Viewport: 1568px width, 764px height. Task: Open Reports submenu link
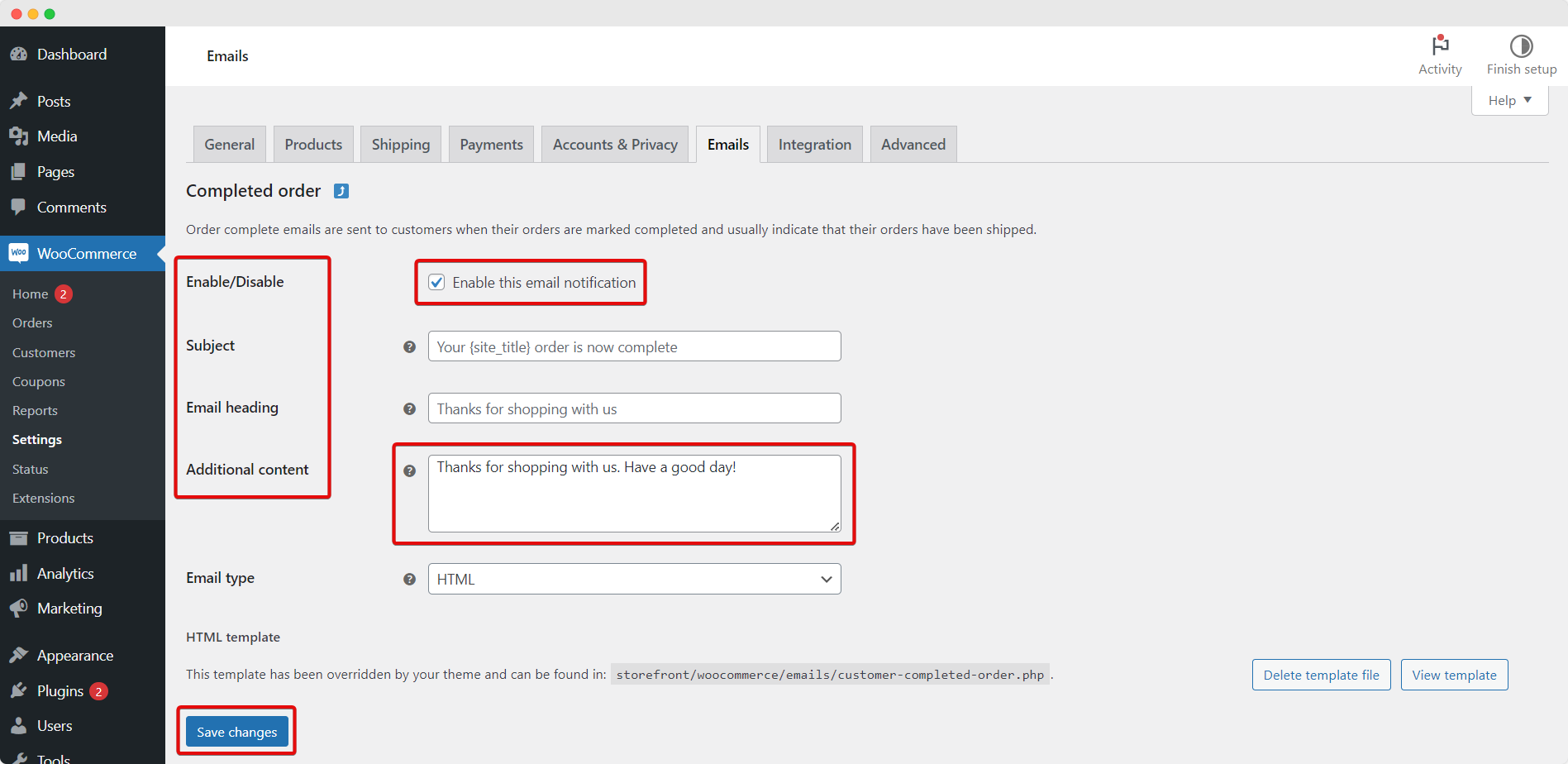[35, 411]
